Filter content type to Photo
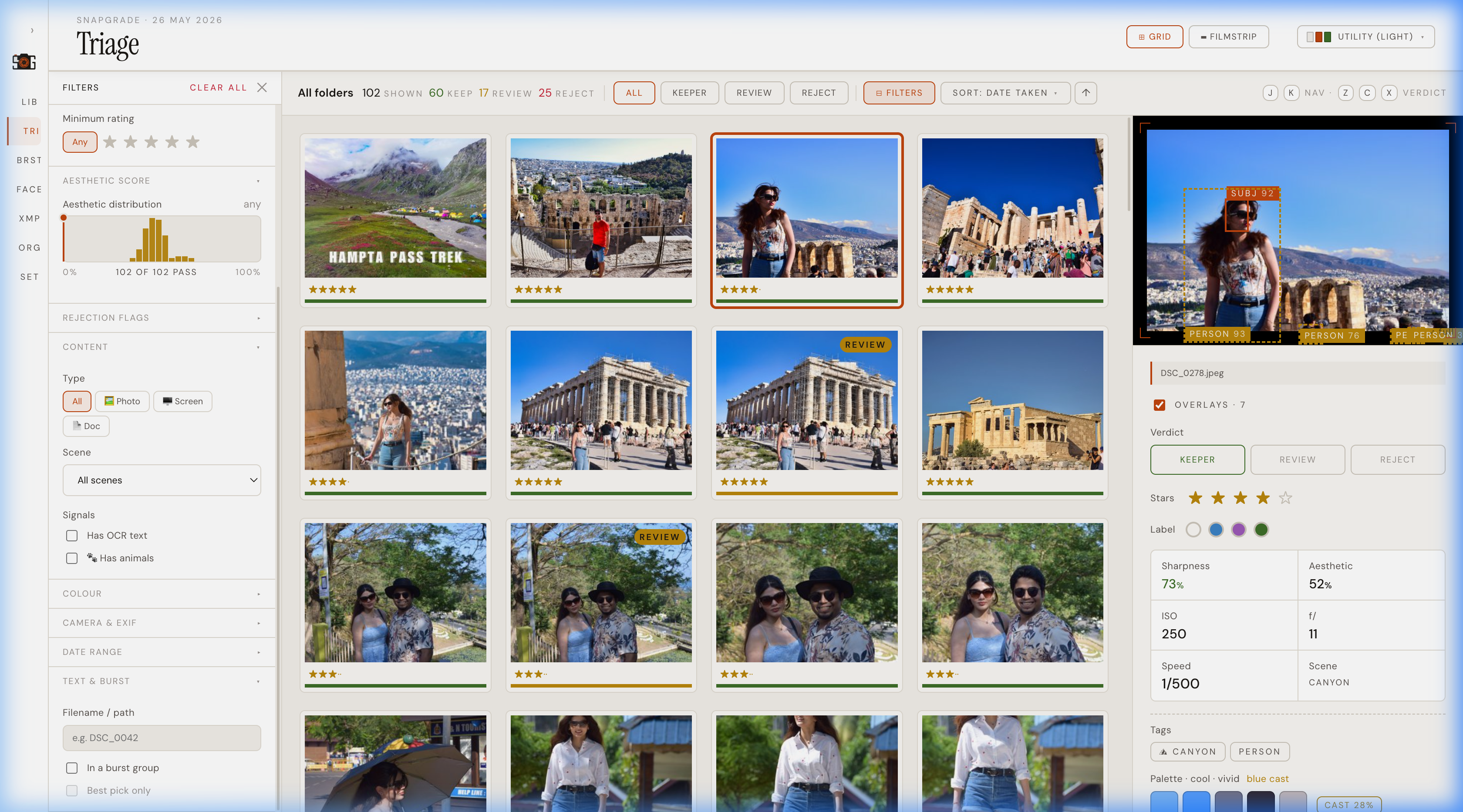Viewport: 1463px width, 812px height. (122, 401)
